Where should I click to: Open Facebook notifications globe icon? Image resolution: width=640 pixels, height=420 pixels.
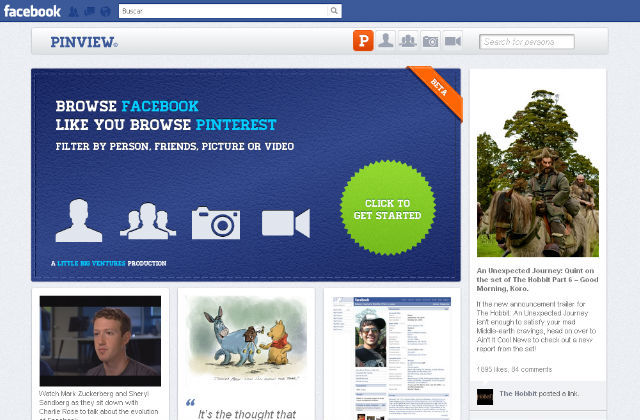[106, 11]
